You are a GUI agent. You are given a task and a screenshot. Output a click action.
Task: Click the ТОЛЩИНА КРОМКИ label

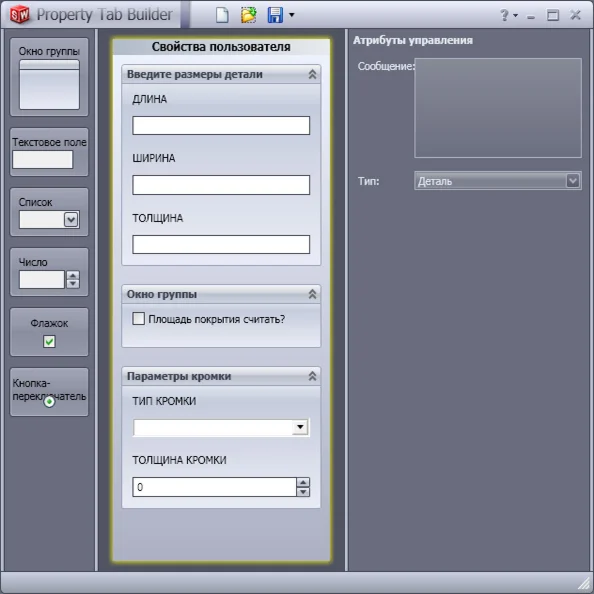[179, 460]
